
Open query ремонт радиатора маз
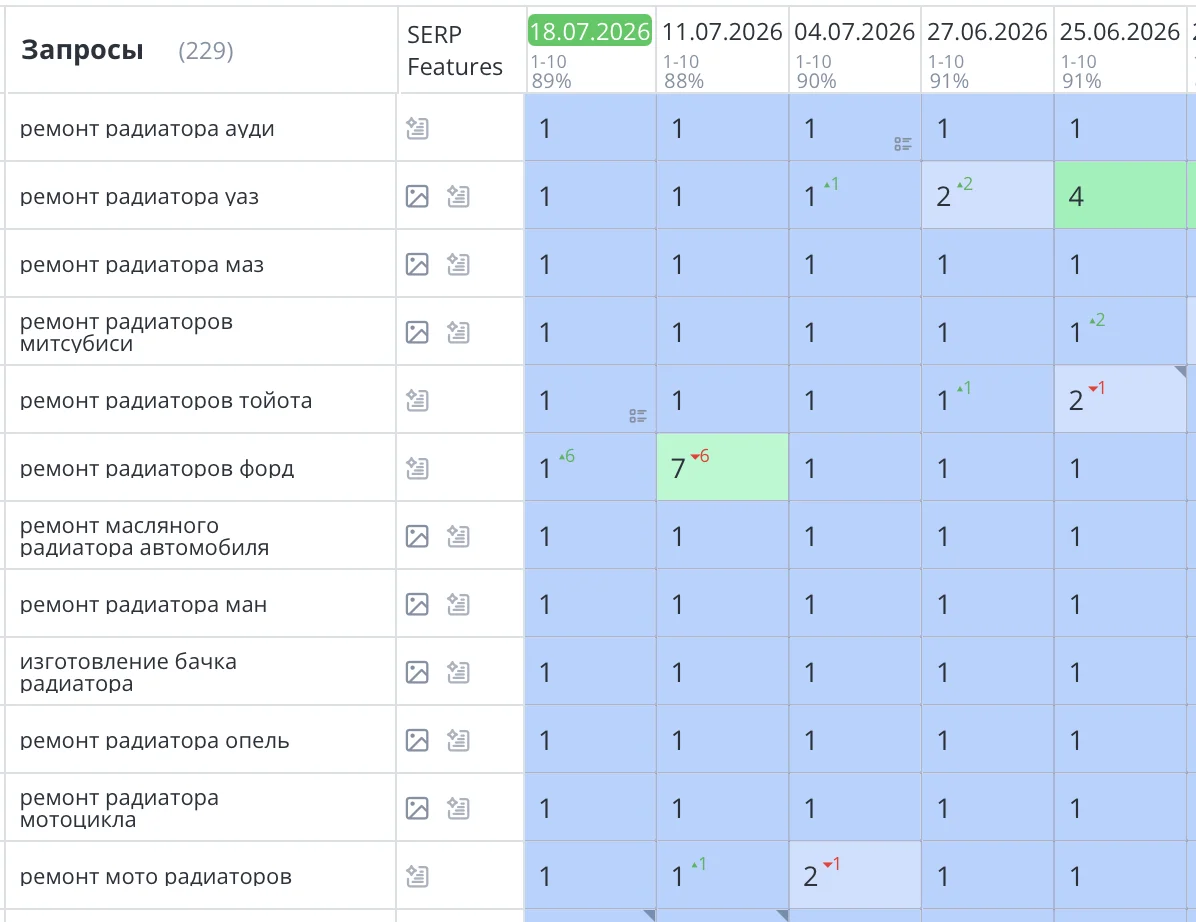click(x=142, y=265)
